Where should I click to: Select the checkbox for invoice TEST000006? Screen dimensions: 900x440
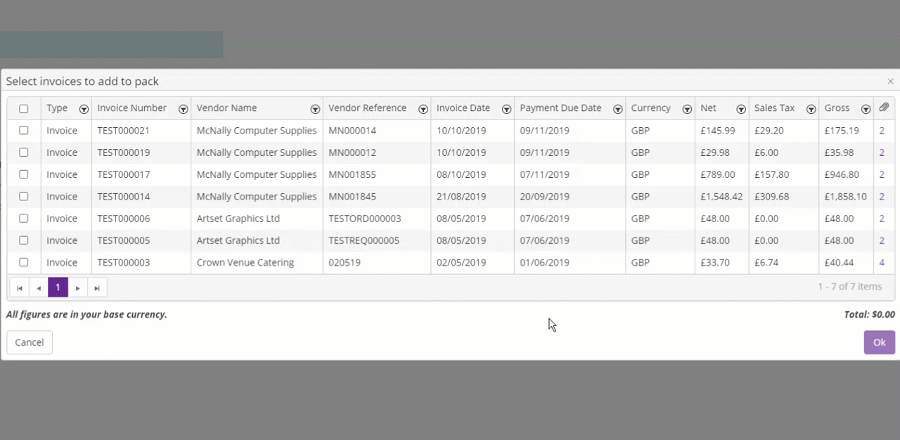pyautogui.click(x=24, y=218)
